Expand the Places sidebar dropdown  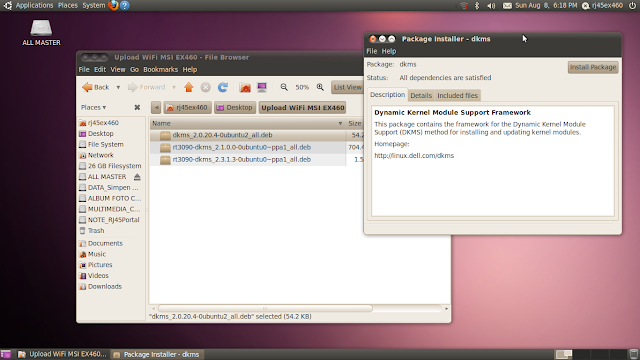click(x=93, y=107)
